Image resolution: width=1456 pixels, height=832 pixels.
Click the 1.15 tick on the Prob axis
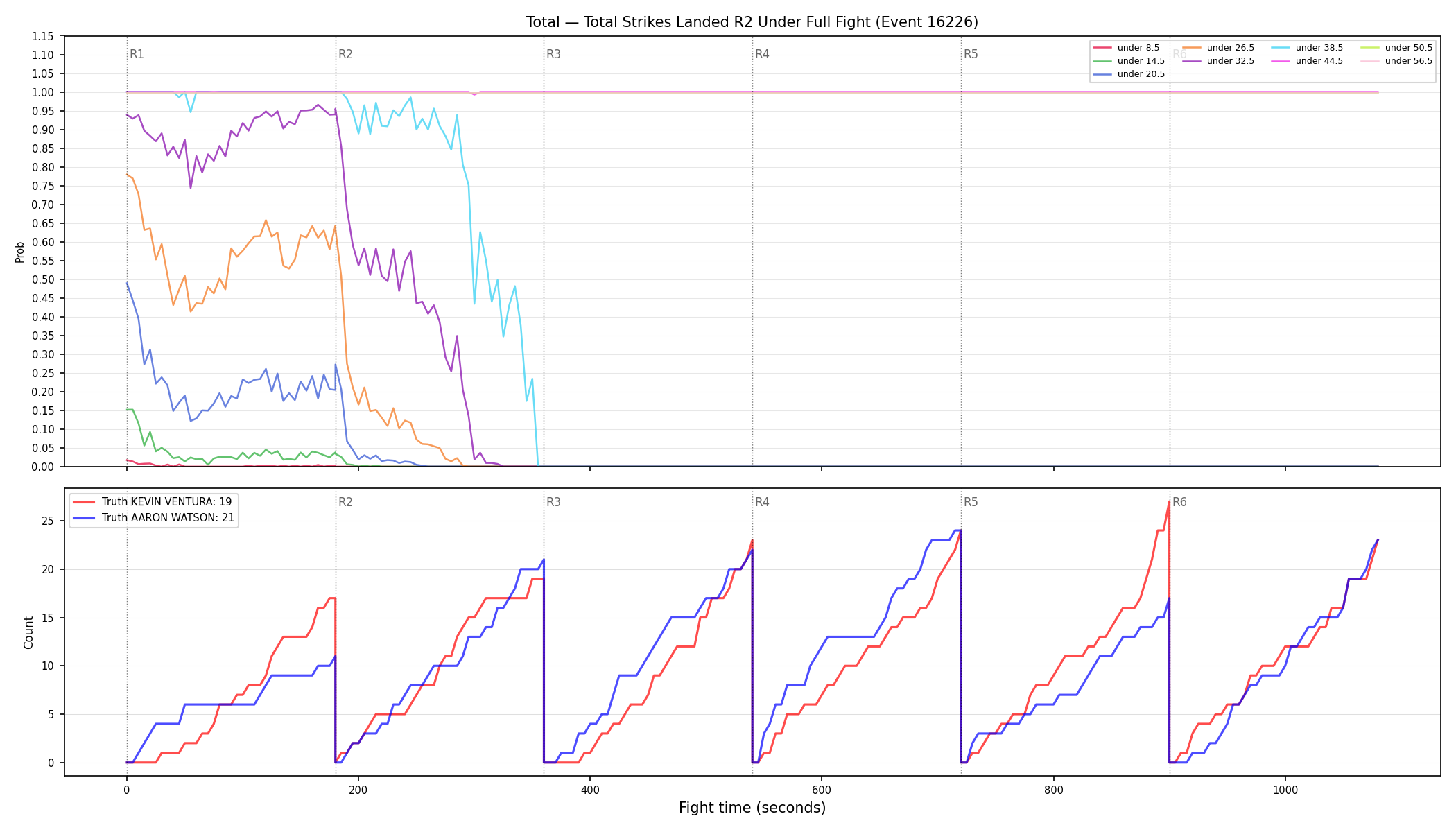43,37
